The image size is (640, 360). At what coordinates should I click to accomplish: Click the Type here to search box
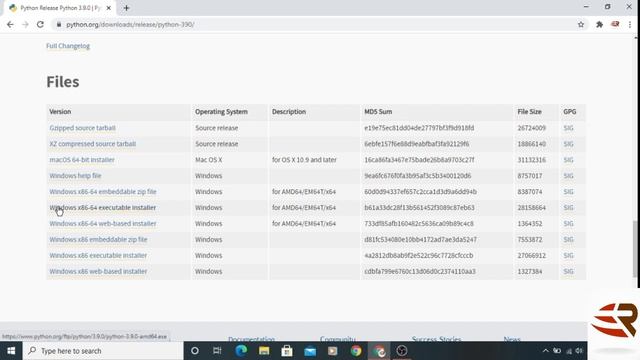(x=103, y=351)
